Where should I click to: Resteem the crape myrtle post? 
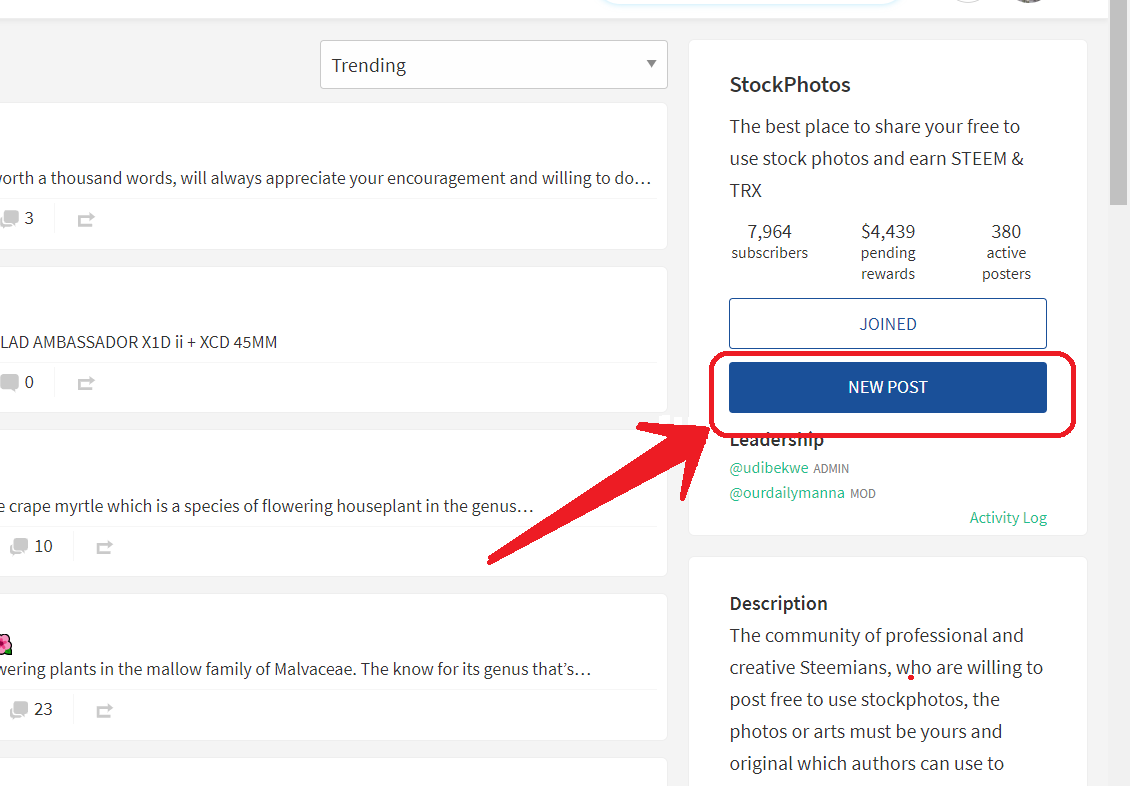pos(104,548)
